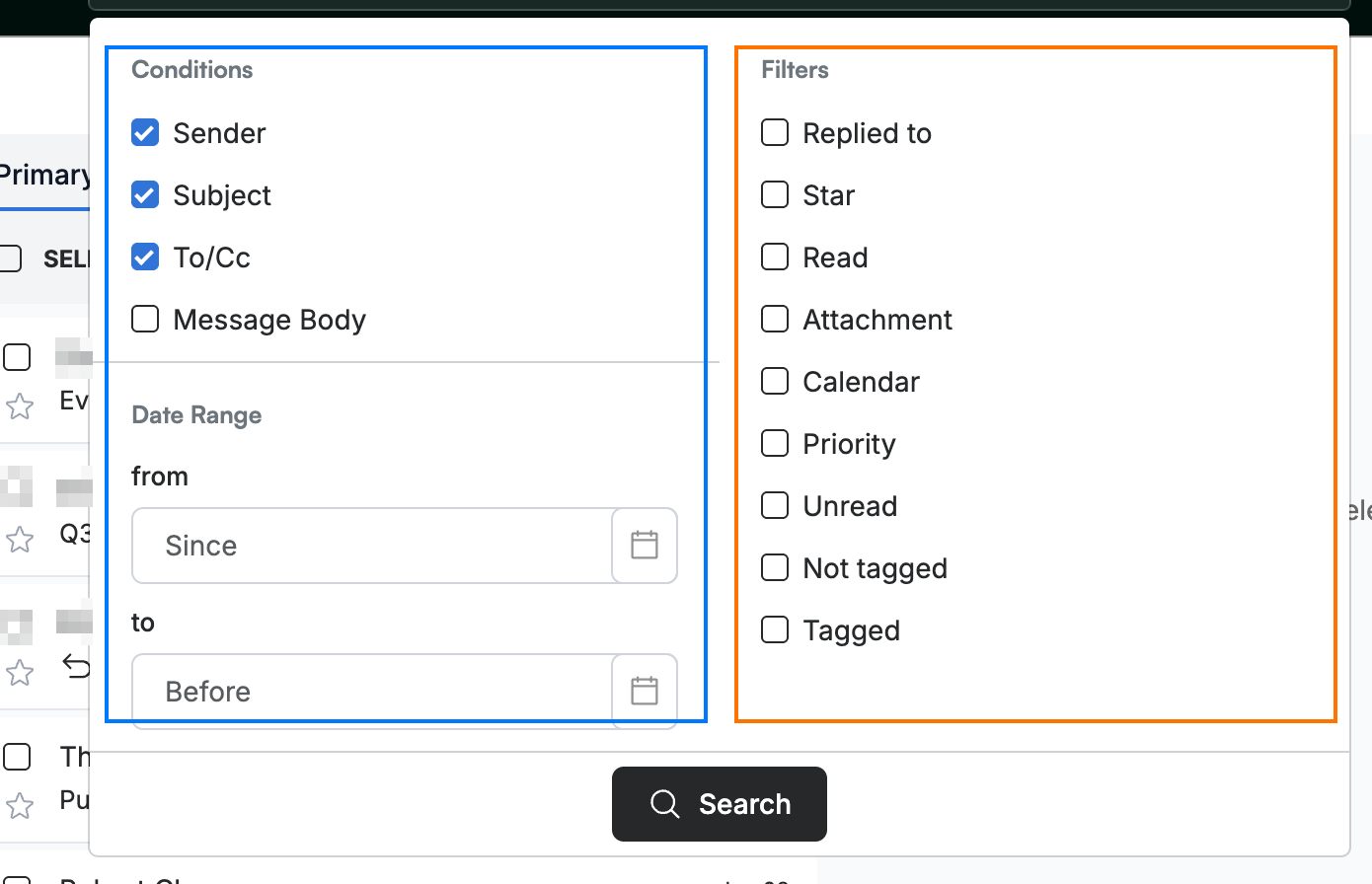Uncheck the Sender condition
1372x884 pixels.
coord(145,132)
